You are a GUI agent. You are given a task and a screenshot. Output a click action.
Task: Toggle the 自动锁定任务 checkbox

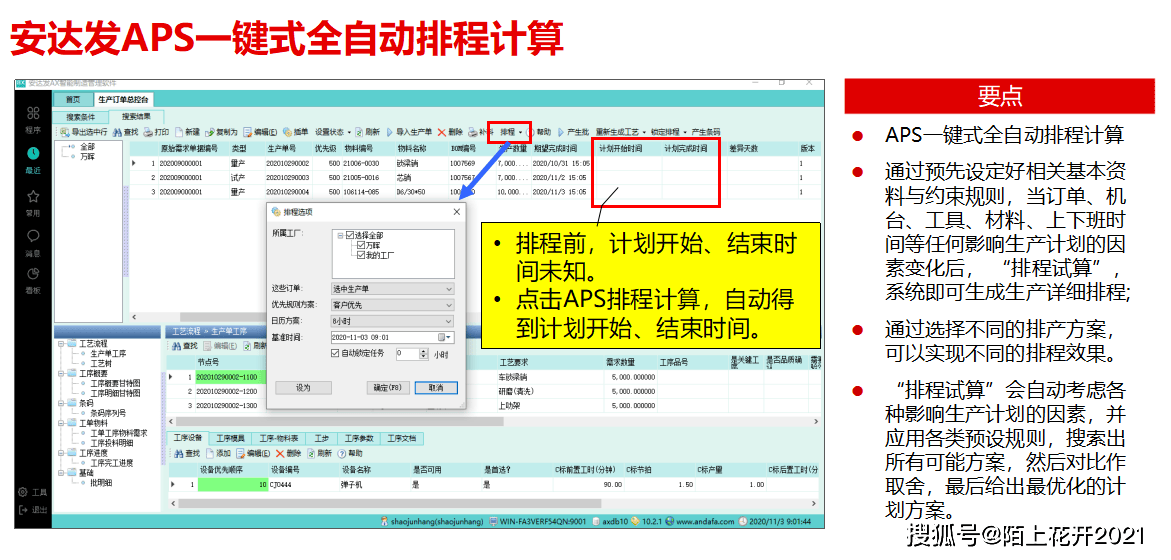[x=335, y=353]
